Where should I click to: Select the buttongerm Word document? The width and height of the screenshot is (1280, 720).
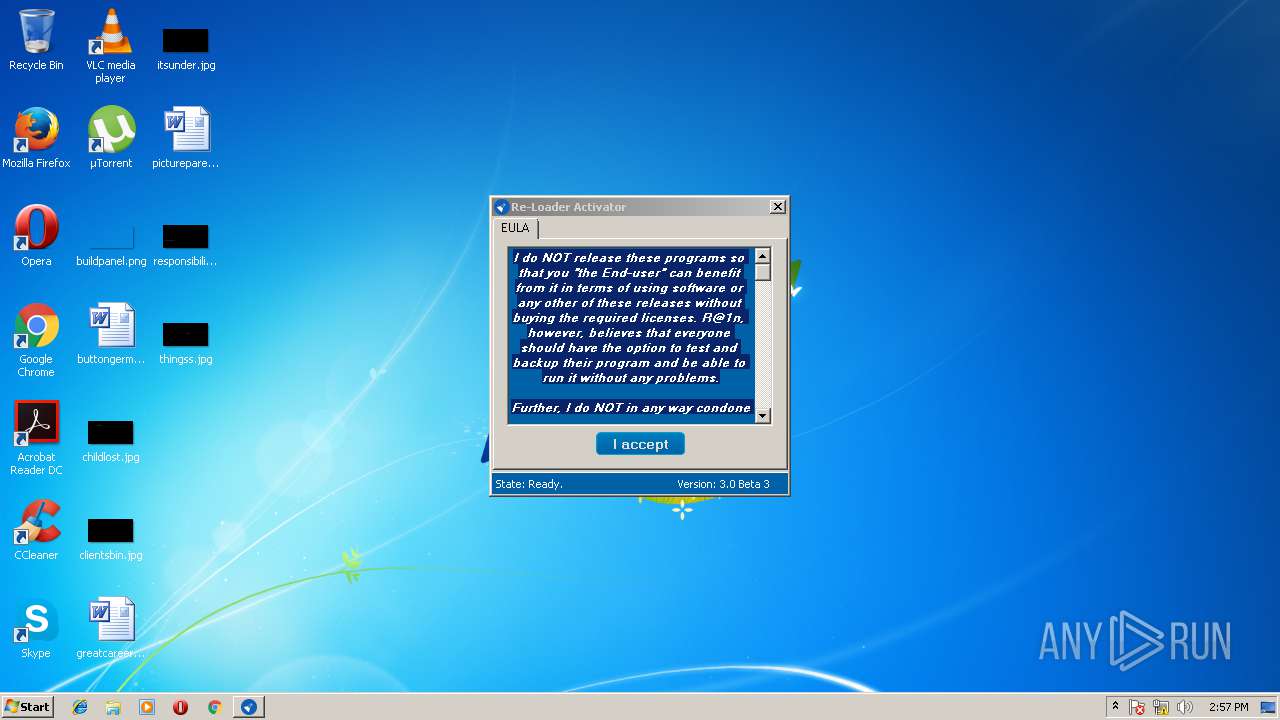pos(111,334)
